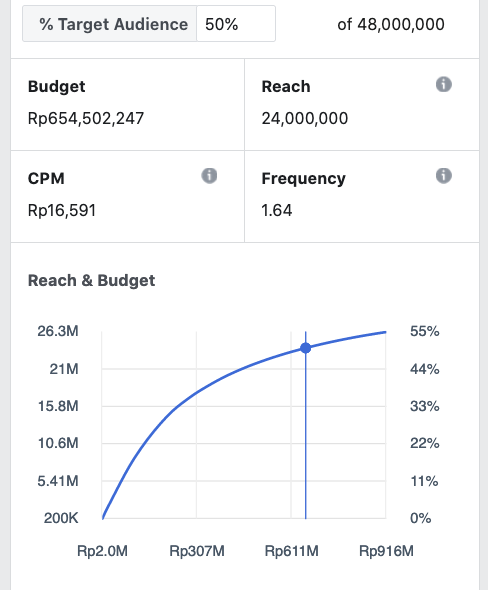The image size is (488, 590).
Task: Click the 21M y-axis label
Action: 64,369
